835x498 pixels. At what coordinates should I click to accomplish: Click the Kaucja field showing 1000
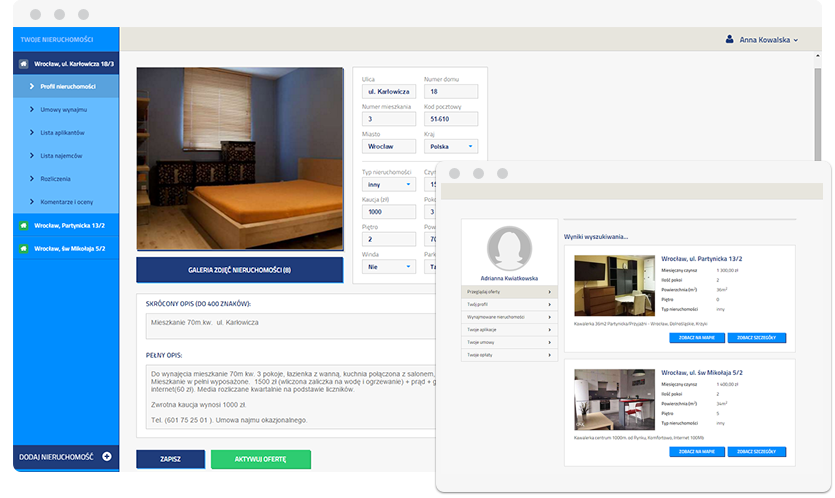(x=389, y=211)
